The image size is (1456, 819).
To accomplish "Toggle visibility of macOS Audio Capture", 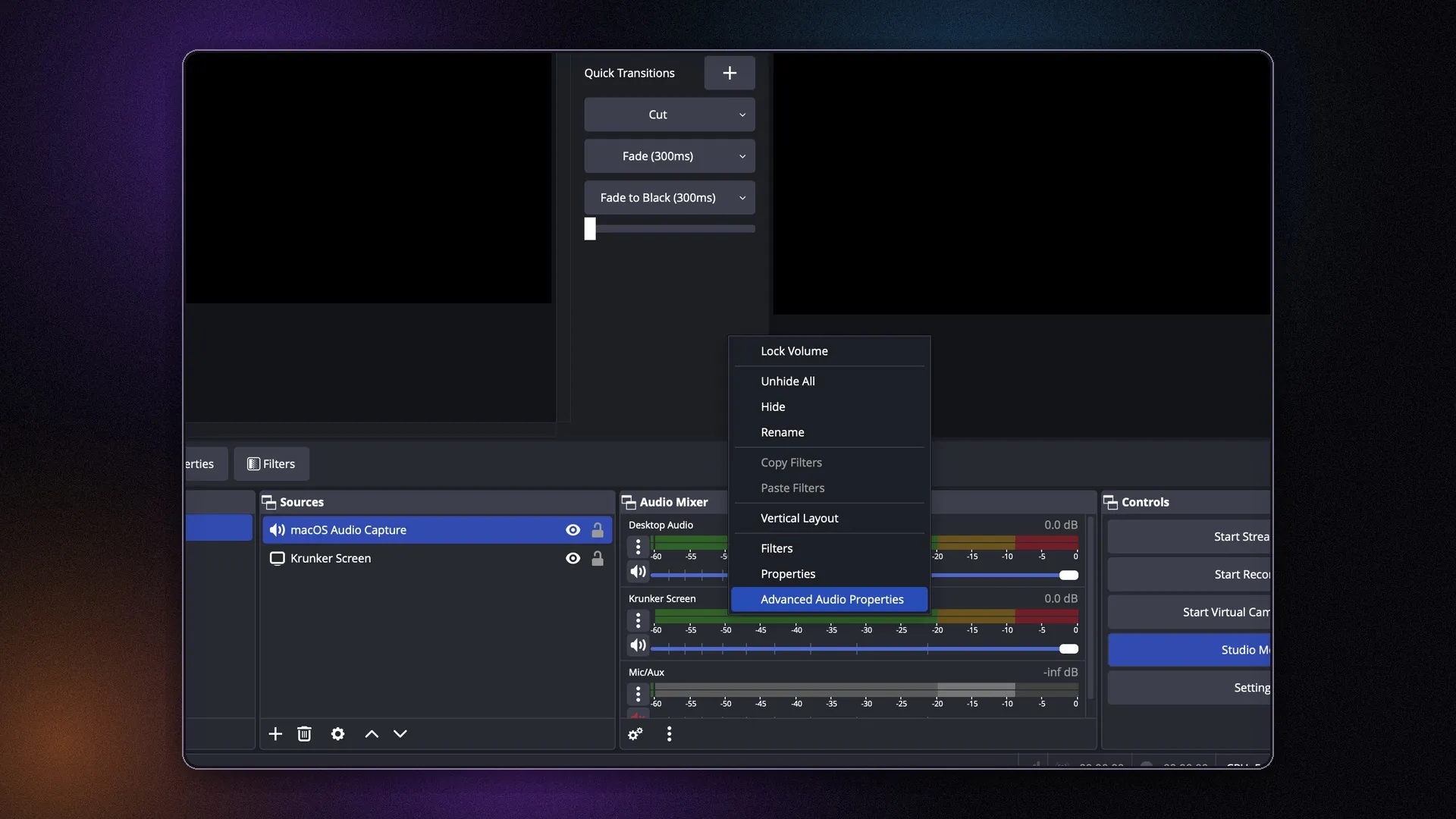I will click(x=573, y=530).
